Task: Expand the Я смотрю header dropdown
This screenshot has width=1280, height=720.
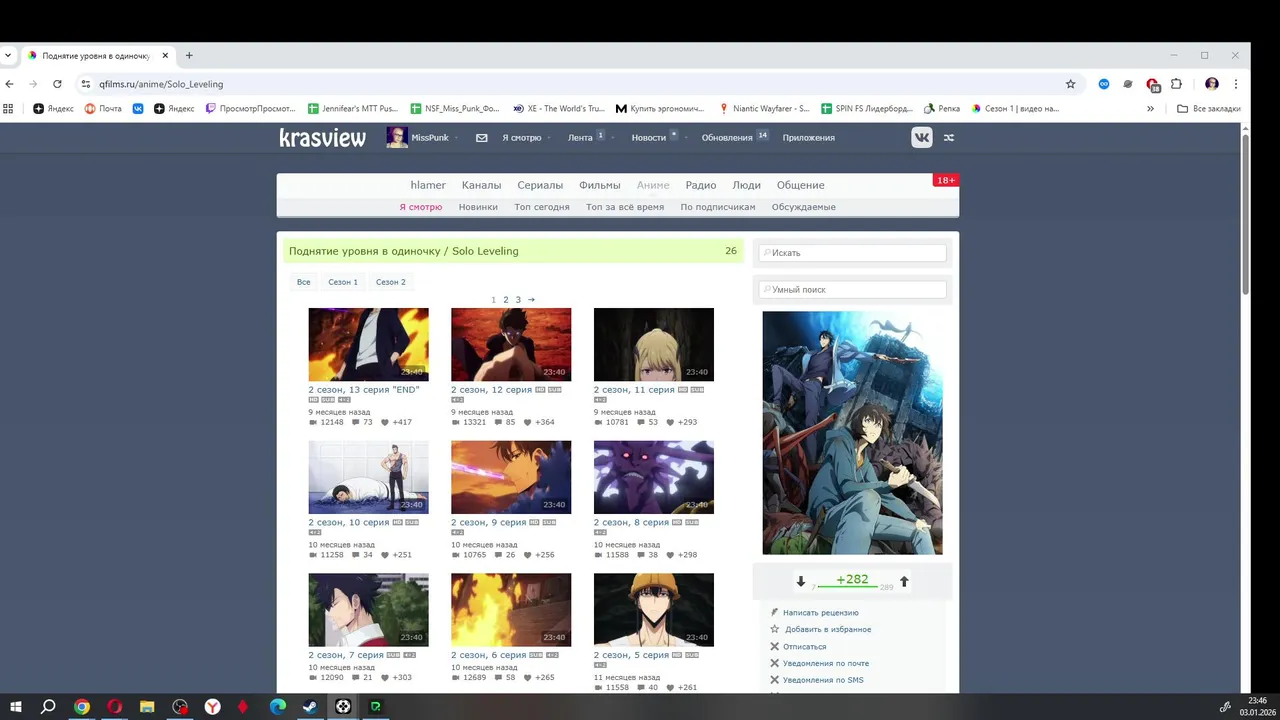Action: [x=549, y=138]
